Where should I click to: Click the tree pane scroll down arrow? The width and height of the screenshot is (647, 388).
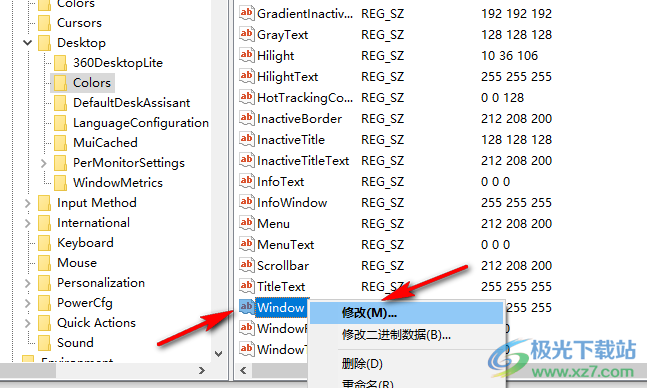pyautogui.click(x=219, y=354)
